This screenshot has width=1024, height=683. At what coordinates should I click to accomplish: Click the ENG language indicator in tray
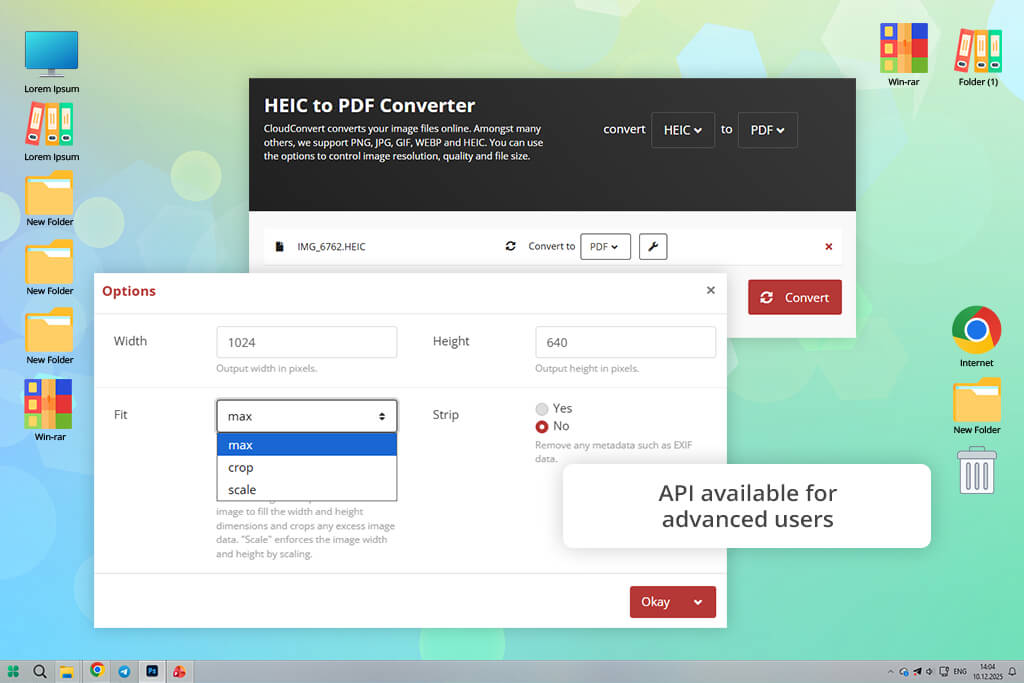(x=960, y=671)
